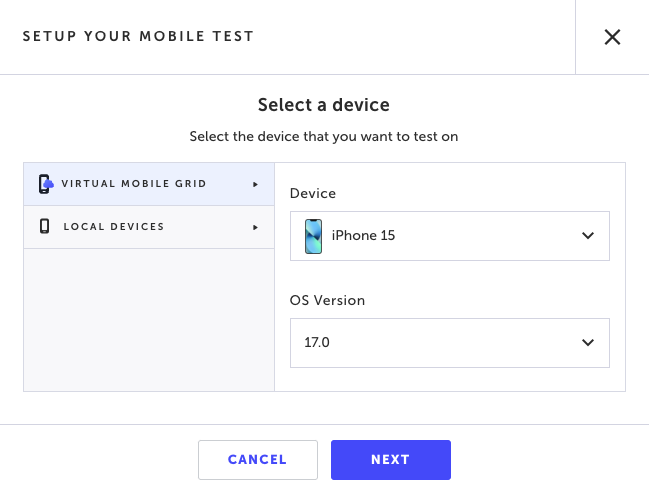Click 'Select the device that you want' subtitle
Image resolution: width=649 pixels, height=493 pixels.
click(324, 137)
